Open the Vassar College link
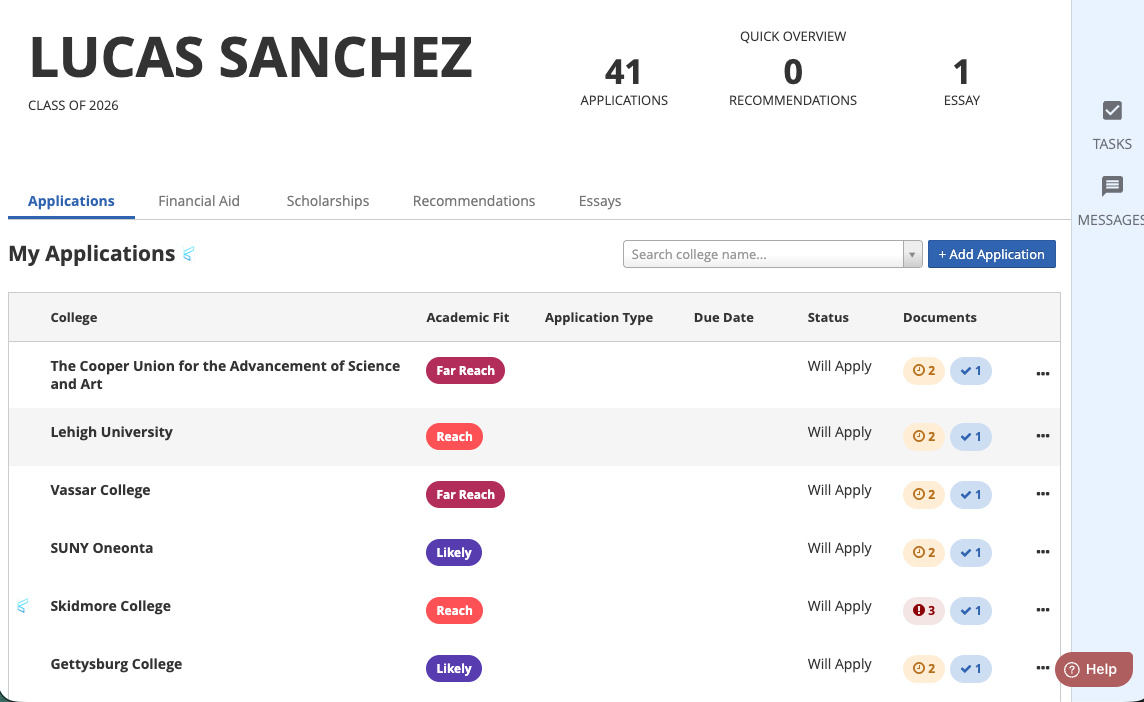Viewport: 1144px width, 702px height. [x=100, y=490]
